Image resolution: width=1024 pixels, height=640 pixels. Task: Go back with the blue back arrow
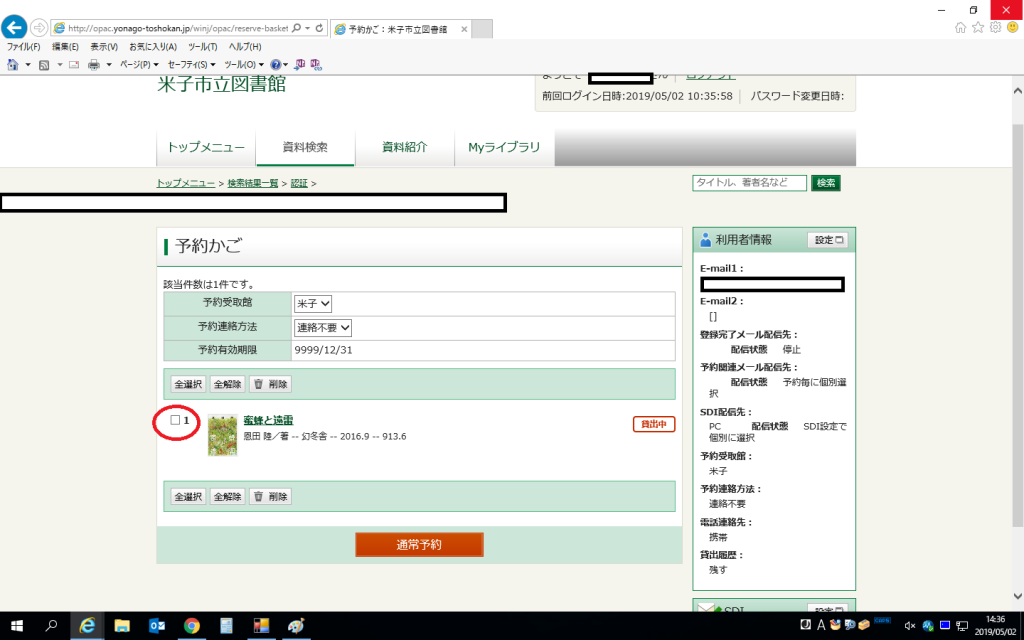pyautogui.click(x=14, y=27)
